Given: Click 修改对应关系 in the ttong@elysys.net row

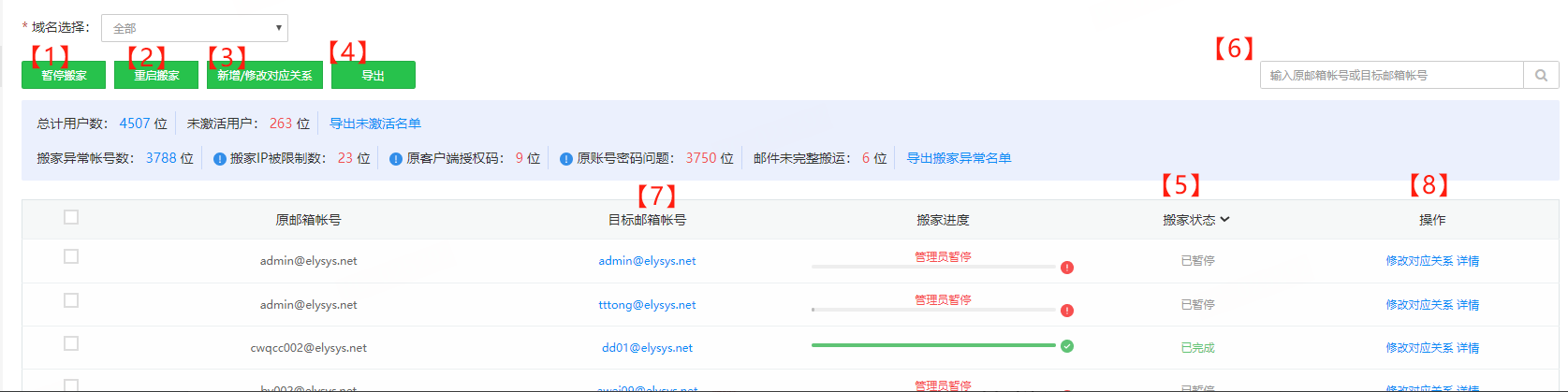Looking at the screenshot, I should (1419, 305).
